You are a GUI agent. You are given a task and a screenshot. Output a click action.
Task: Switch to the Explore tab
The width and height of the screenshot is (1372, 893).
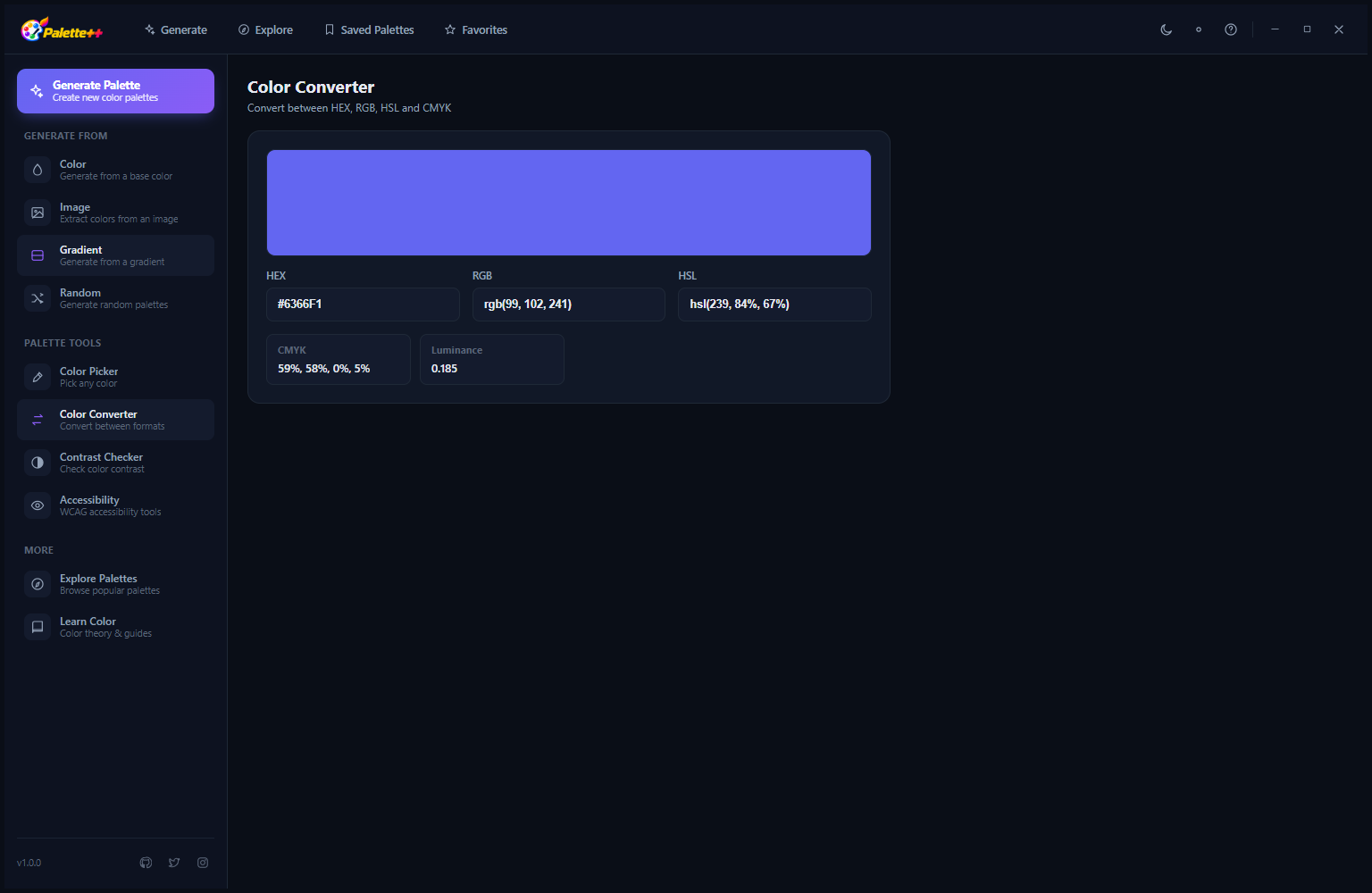(x=265, y=29)
